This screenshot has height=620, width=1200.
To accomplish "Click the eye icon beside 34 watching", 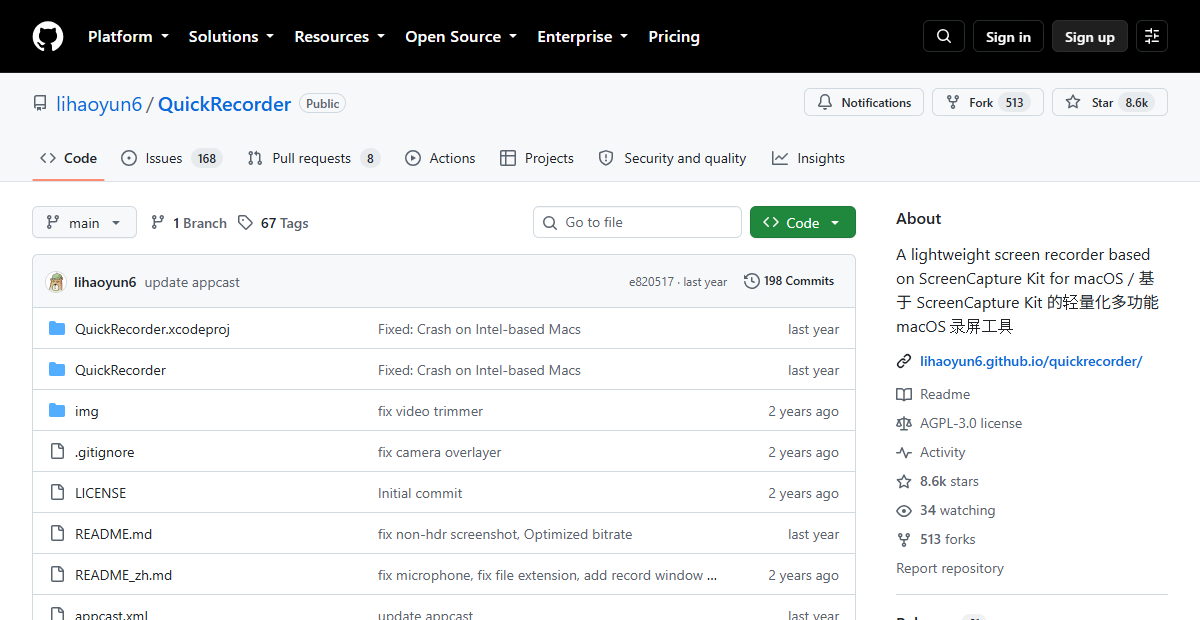I will 904,510.
